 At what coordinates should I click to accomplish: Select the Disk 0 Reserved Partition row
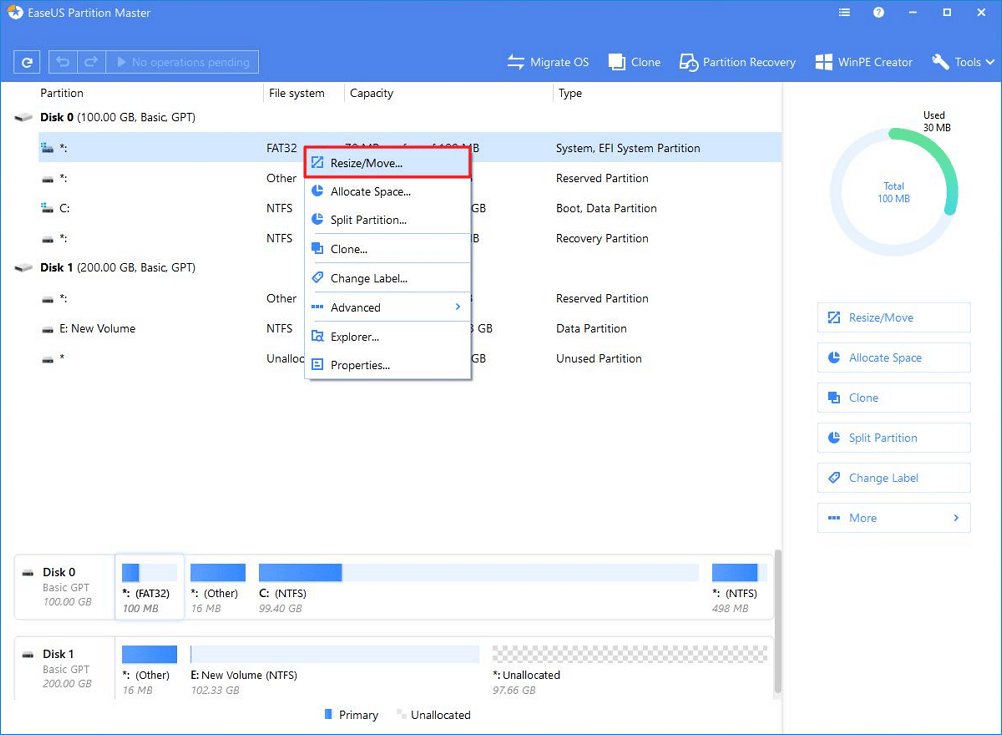pyautogui.click(x=409, y=178)
